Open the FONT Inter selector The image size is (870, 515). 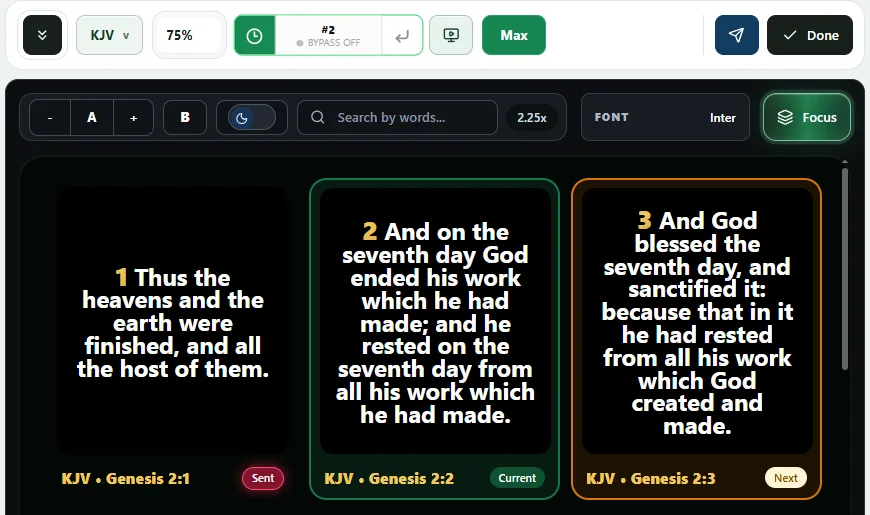point(665,118)
